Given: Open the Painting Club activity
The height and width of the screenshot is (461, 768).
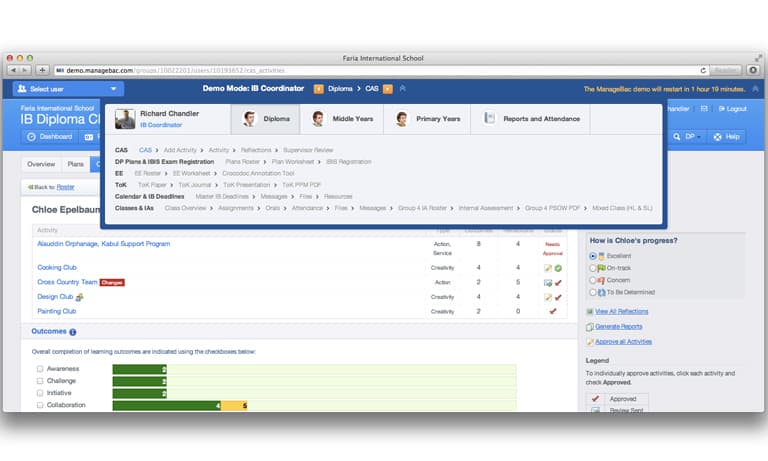Looking at the screenshot, I should coord(57,311).
